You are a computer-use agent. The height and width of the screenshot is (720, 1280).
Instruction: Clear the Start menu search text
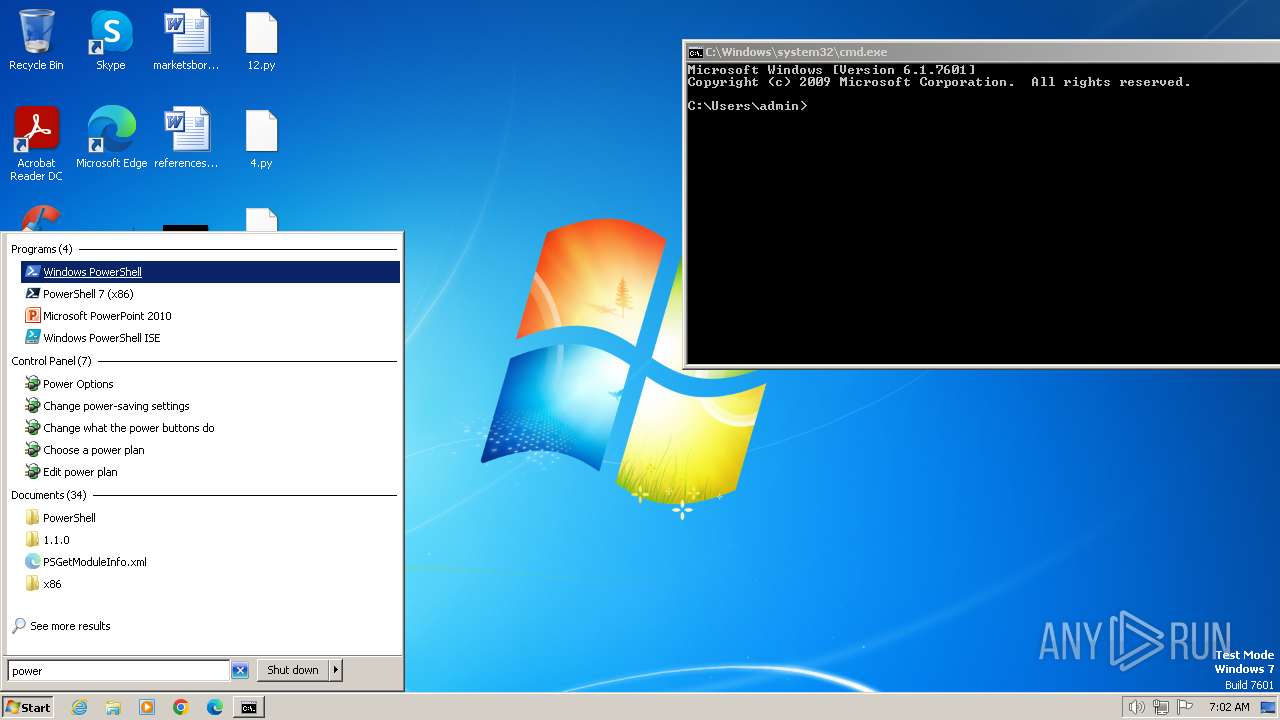tap(240, 671)
